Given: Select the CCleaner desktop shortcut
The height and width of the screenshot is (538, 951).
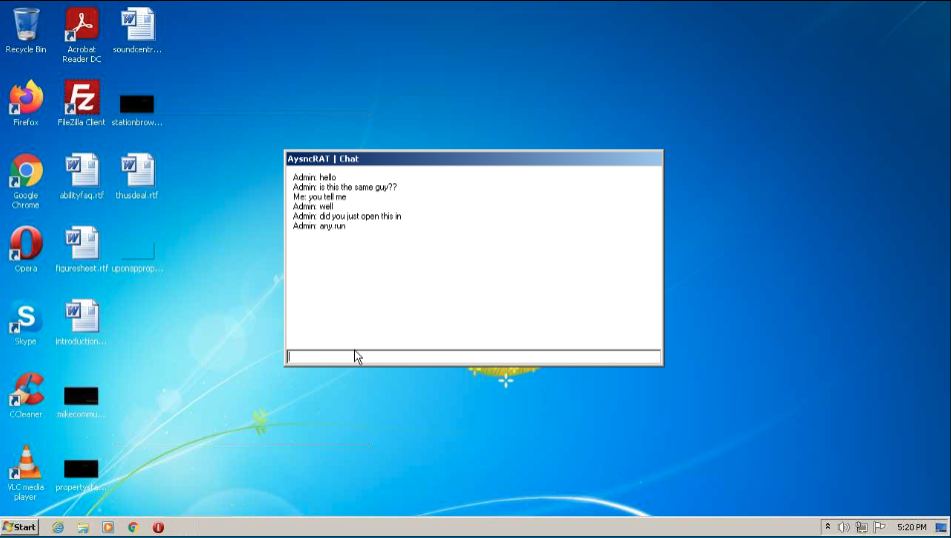Looking at the screenshot, I should [25, 395].
